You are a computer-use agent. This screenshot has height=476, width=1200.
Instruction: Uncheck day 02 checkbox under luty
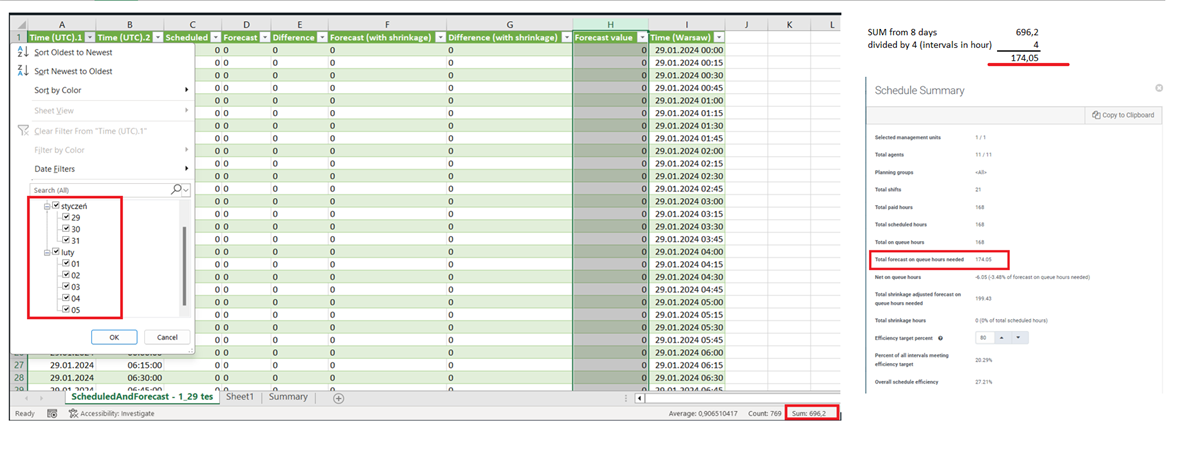point(66,275)
